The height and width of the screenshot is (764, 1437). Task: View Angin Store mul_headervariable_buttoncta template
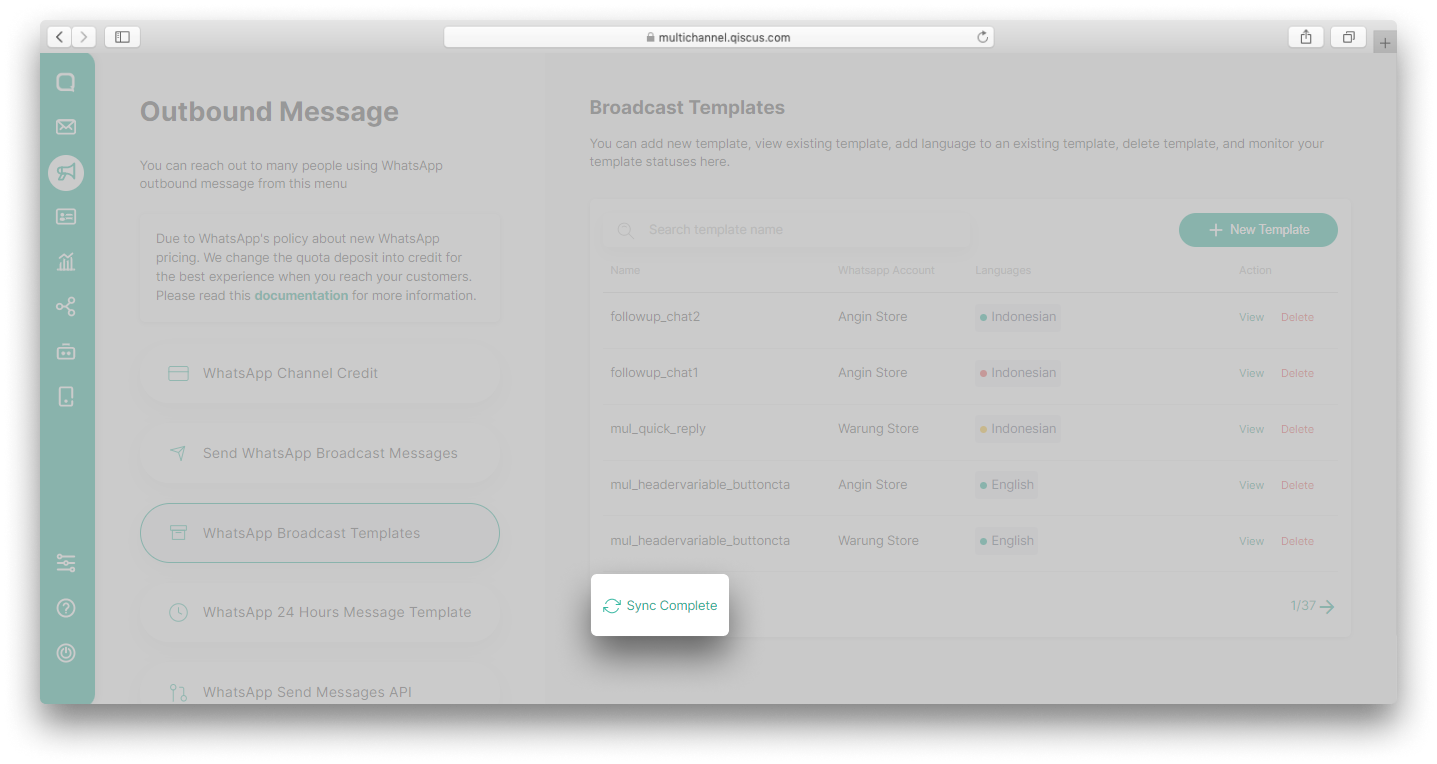coord(1252,485)
